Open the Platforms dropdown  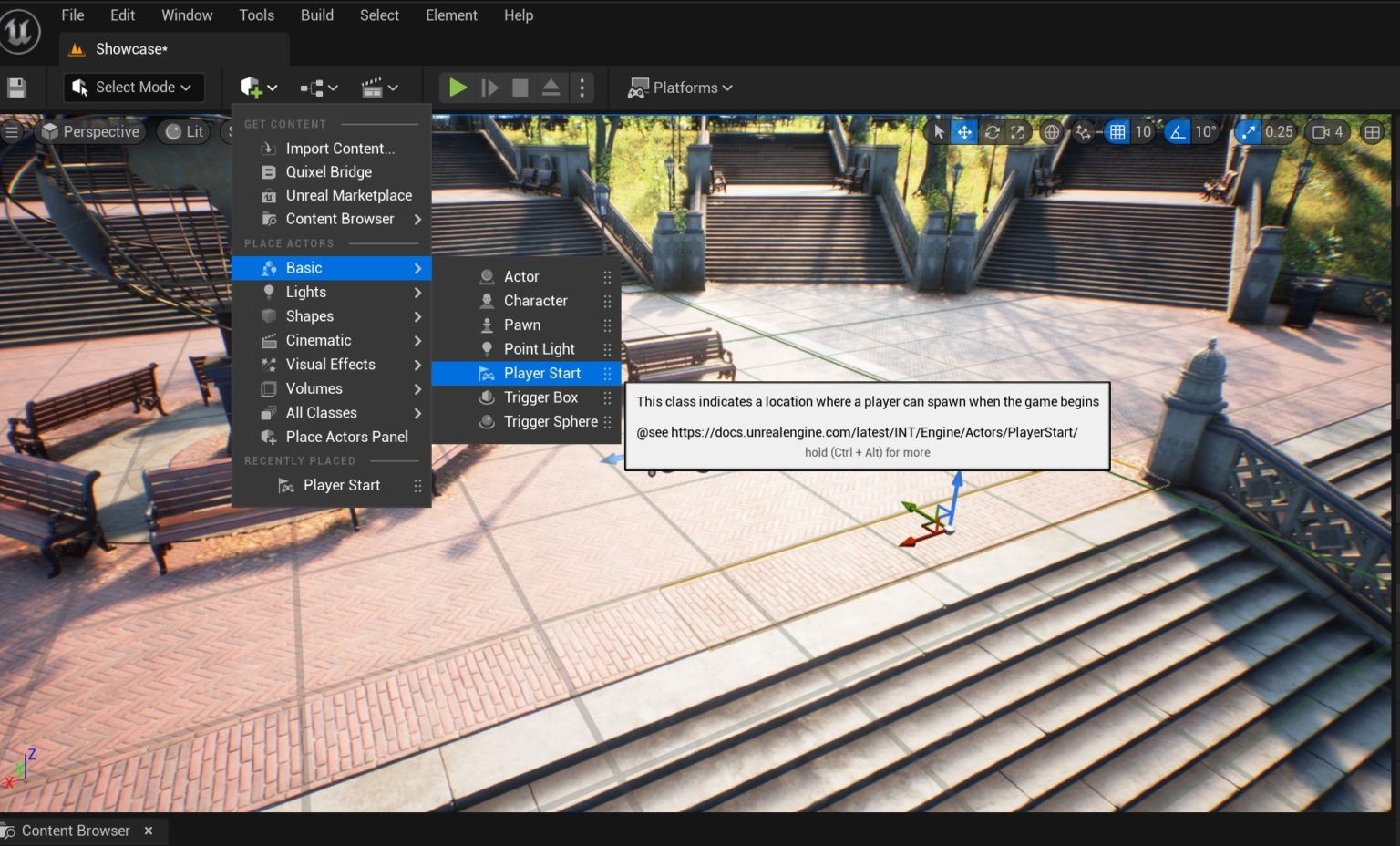point(680,87)
